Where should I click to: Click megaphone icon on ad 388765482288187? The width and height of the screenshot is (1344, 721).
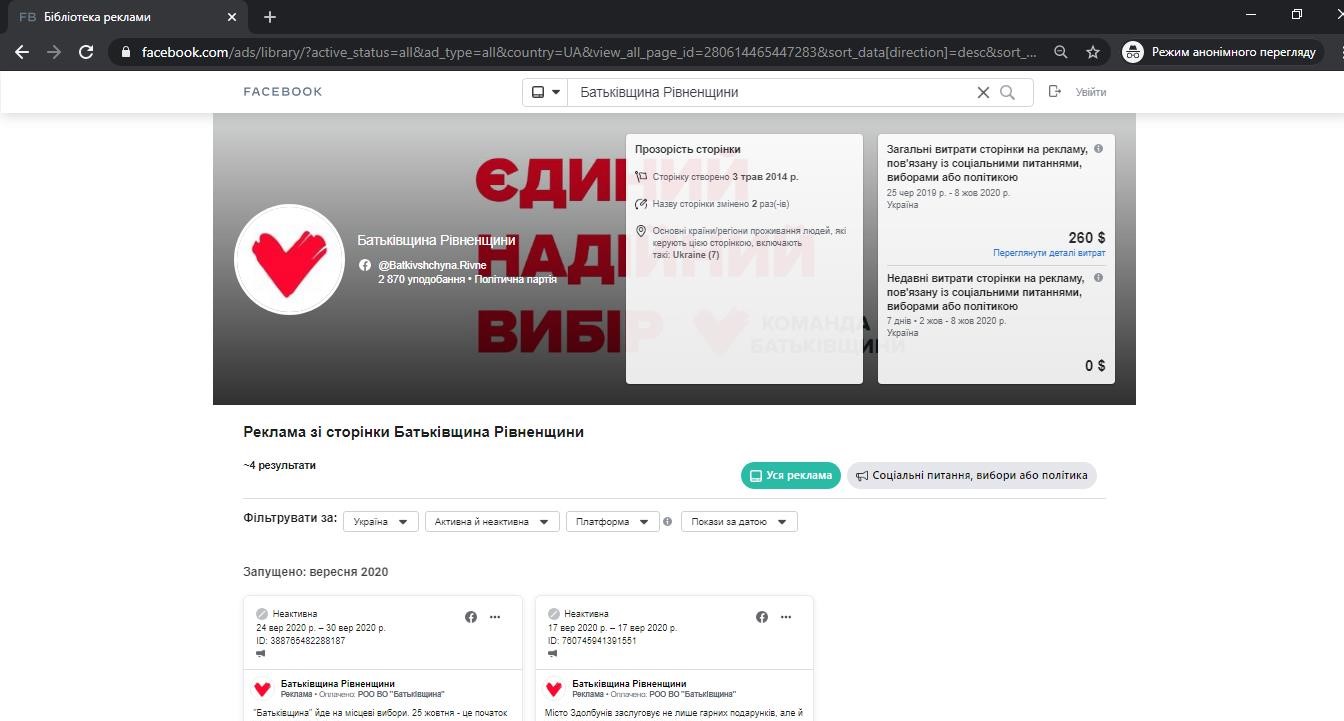click(261, 654)
